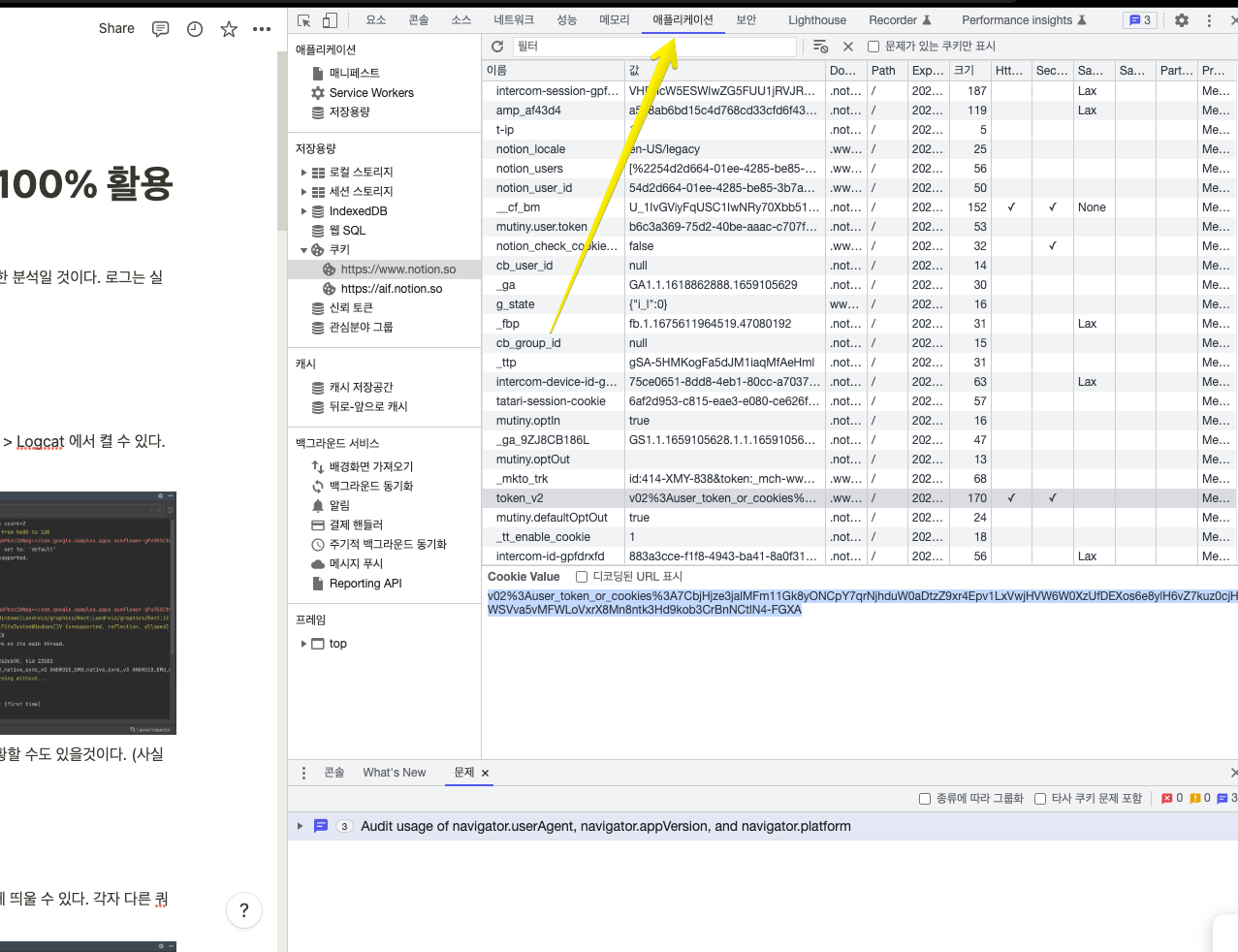Screen dimensions: 1238x952
Task: Switch to Performance insights tab
Action: point(1024,20)
